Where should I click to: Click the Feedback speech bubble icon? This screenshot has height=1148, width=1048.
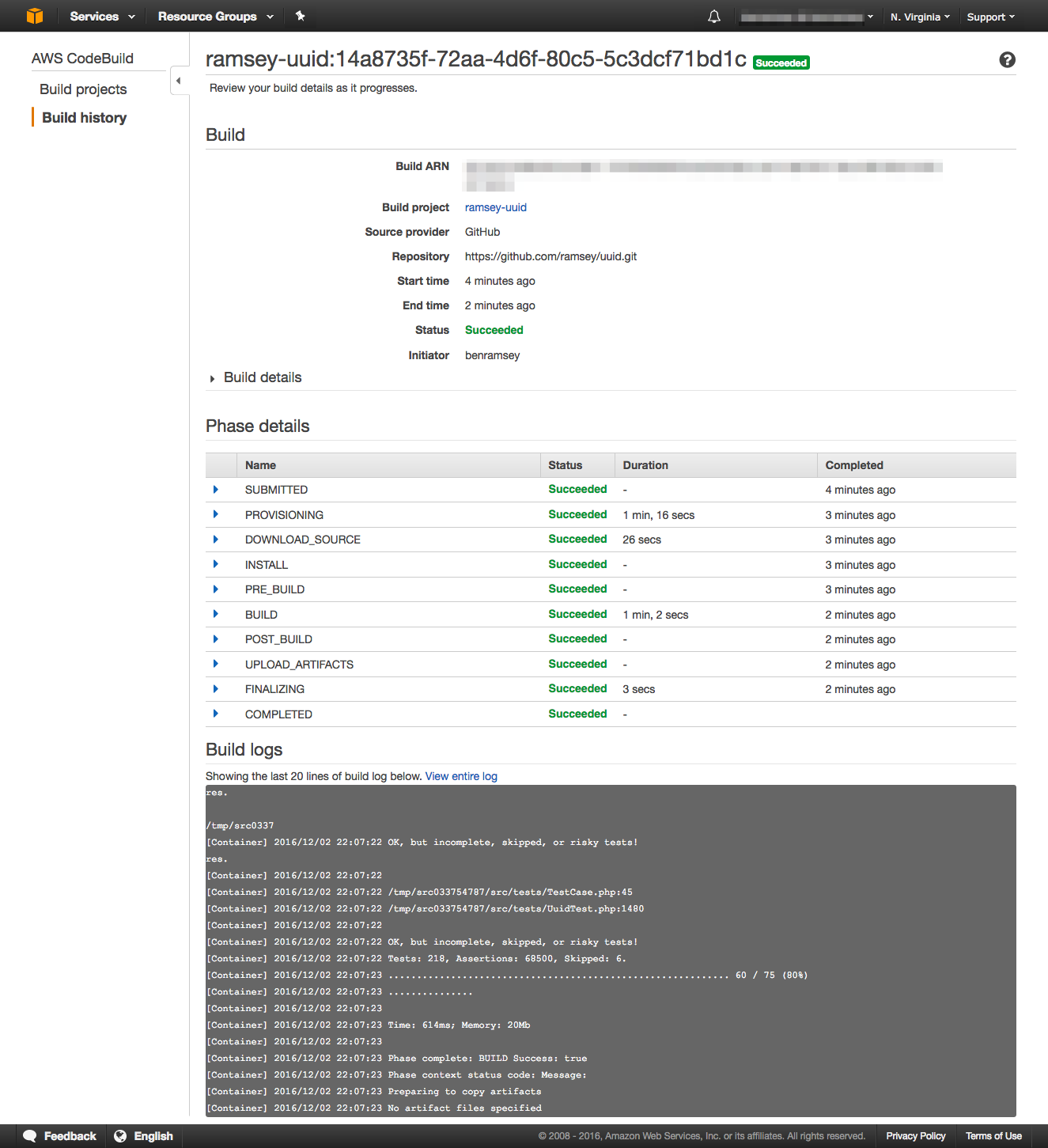[x=30, y=1136]
